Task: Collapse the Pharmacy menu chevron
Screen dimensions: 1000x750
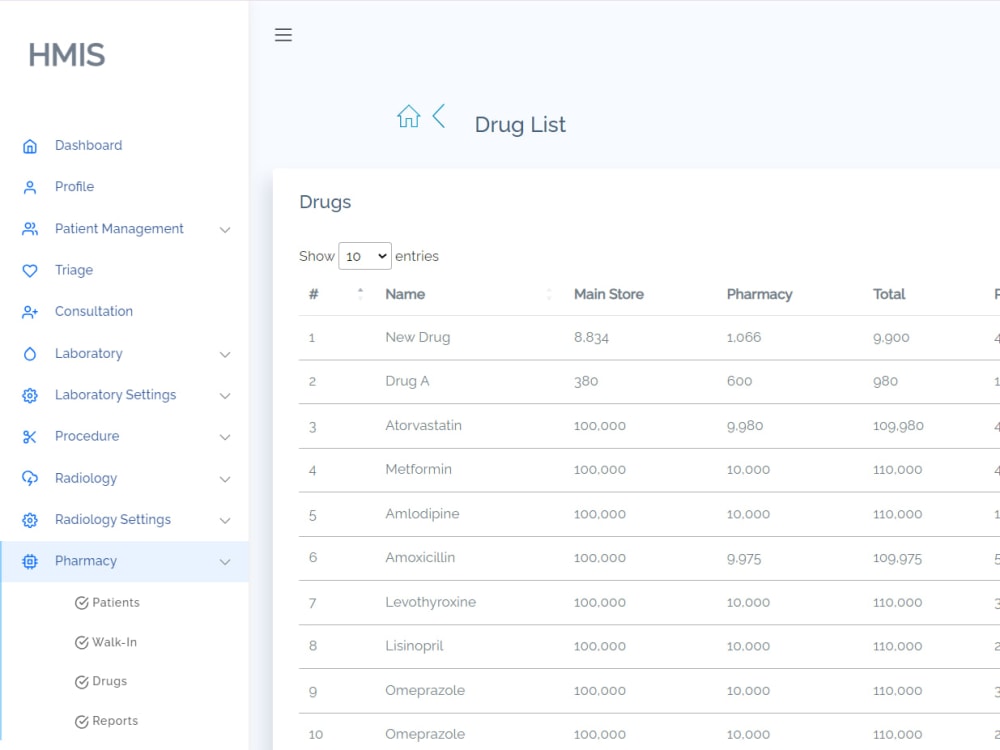Action: pos(225,562)
